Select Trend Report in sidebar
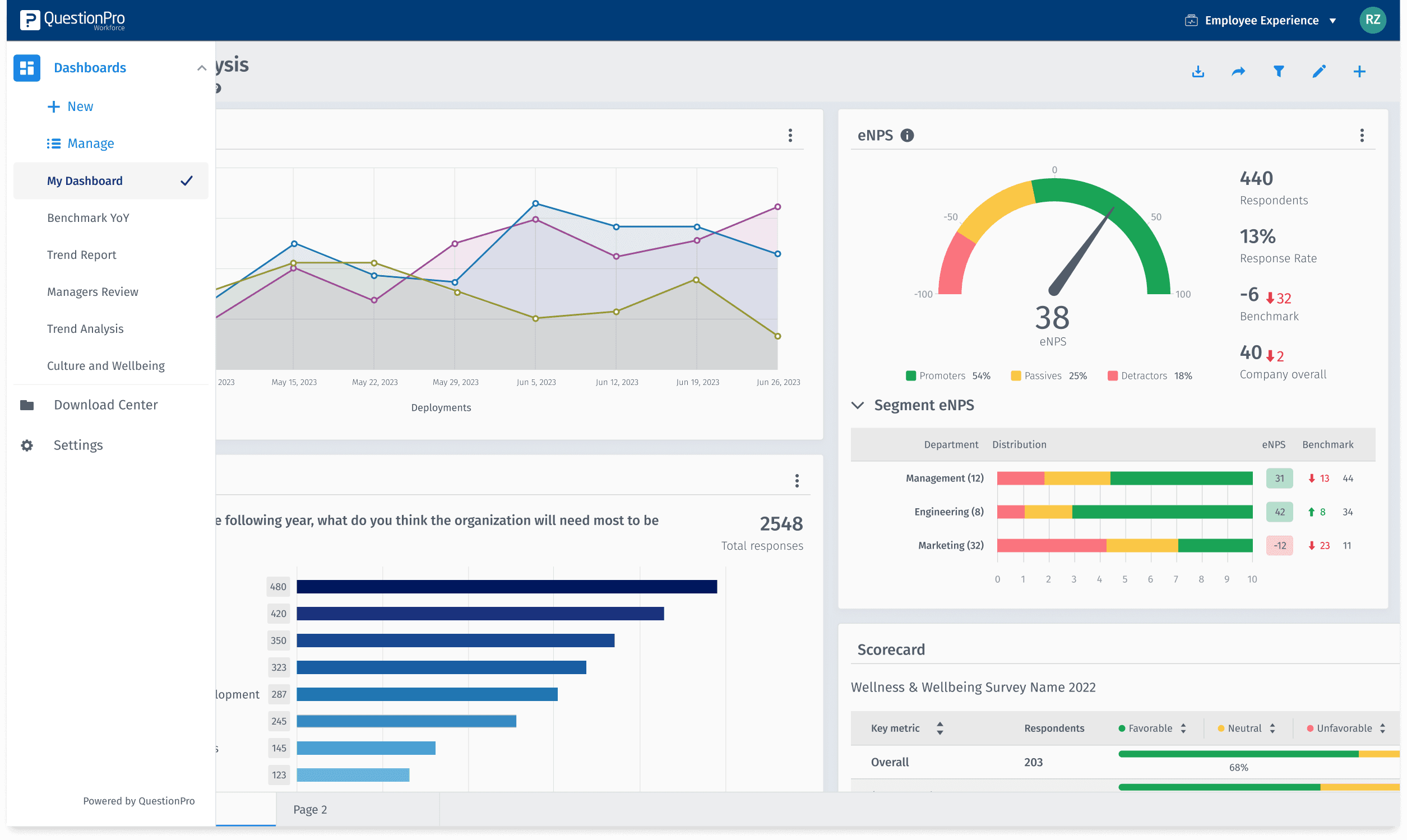 pyautogui.click(x=81, y=255)
